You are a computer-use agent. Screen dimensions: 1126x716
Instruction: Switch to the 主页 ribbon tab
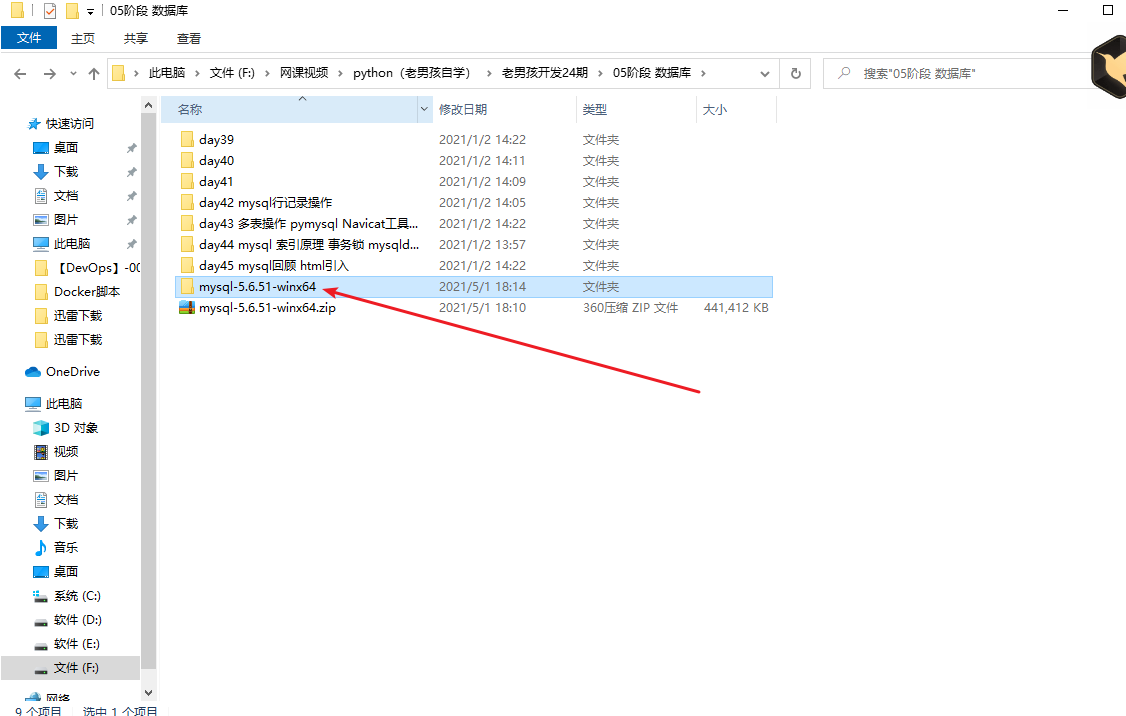[x=83, y=38]
